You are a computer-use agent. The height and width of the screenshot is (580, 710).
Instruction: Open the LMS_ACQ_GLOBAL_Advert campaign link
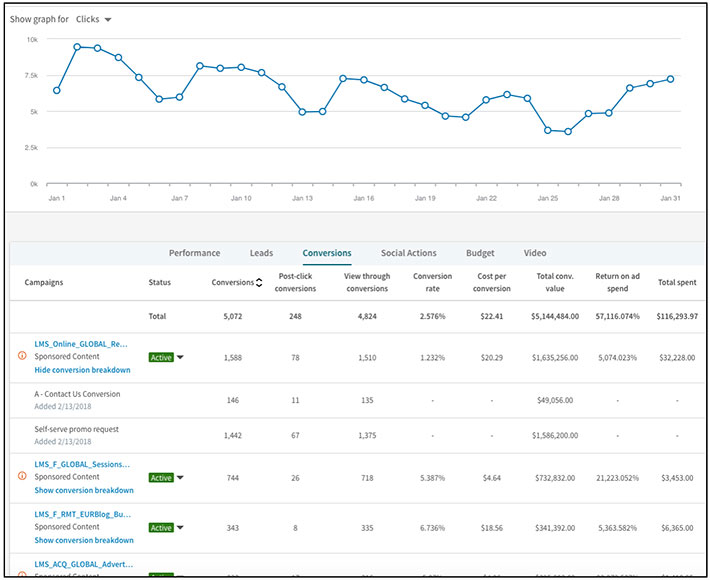pos(83,564)
